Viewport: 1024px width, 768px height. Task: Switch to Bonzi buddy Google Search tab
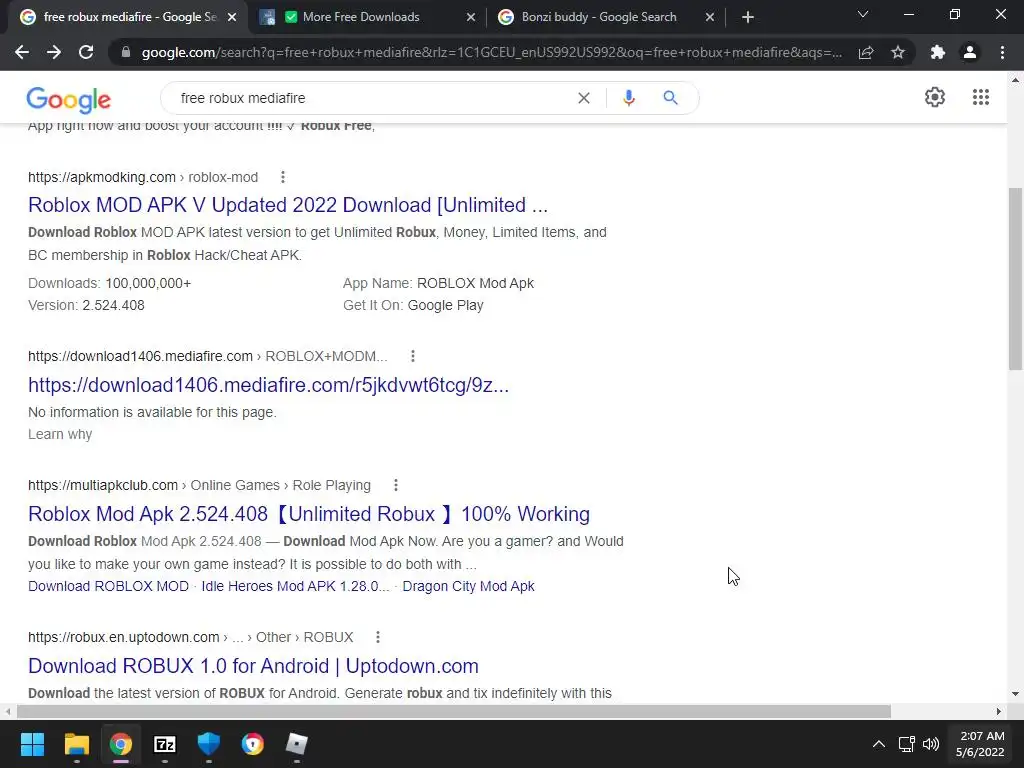(607, 17)
